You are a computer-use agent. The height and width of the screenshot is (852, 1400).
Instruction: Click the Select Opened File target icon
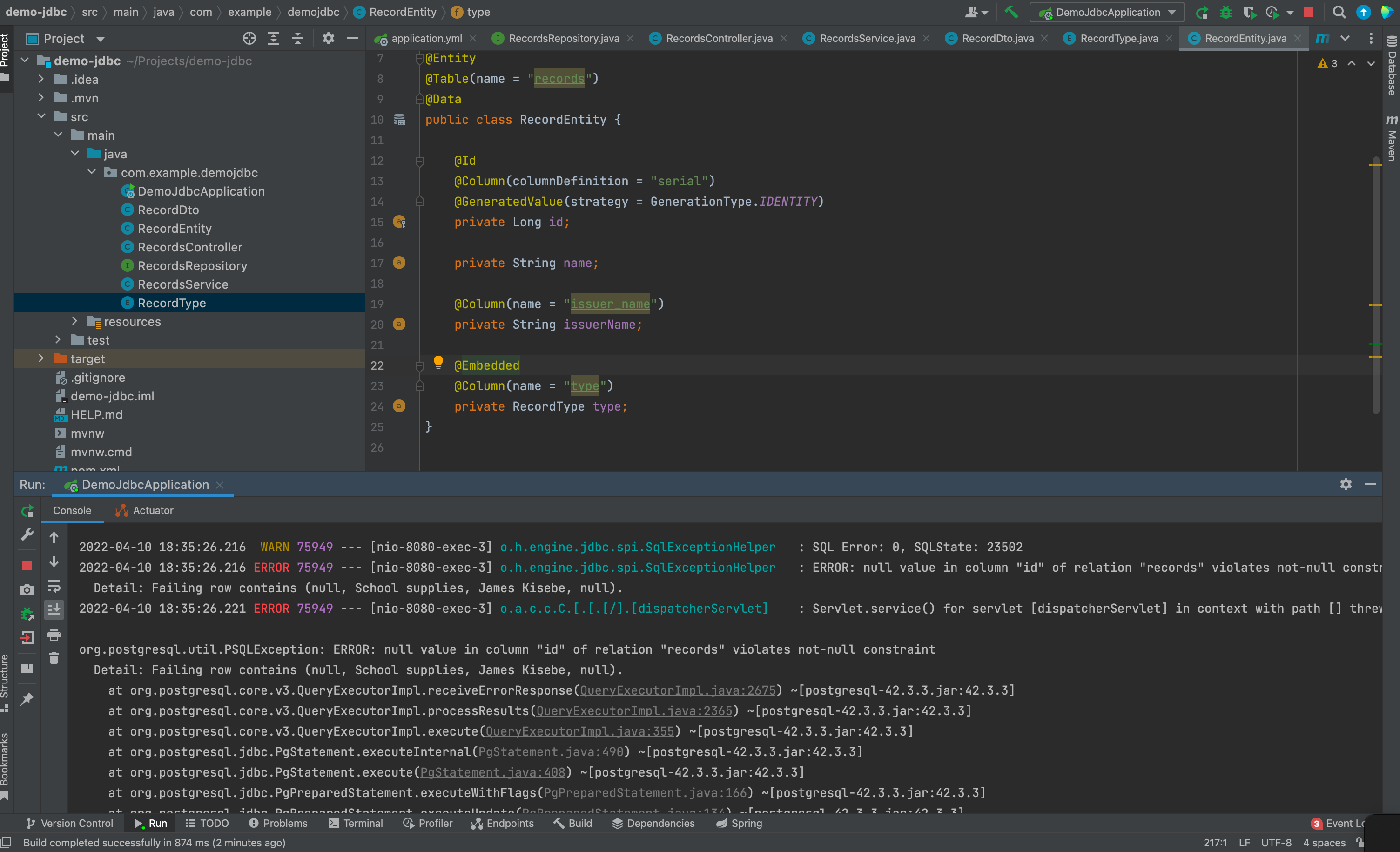click(249, 38)
